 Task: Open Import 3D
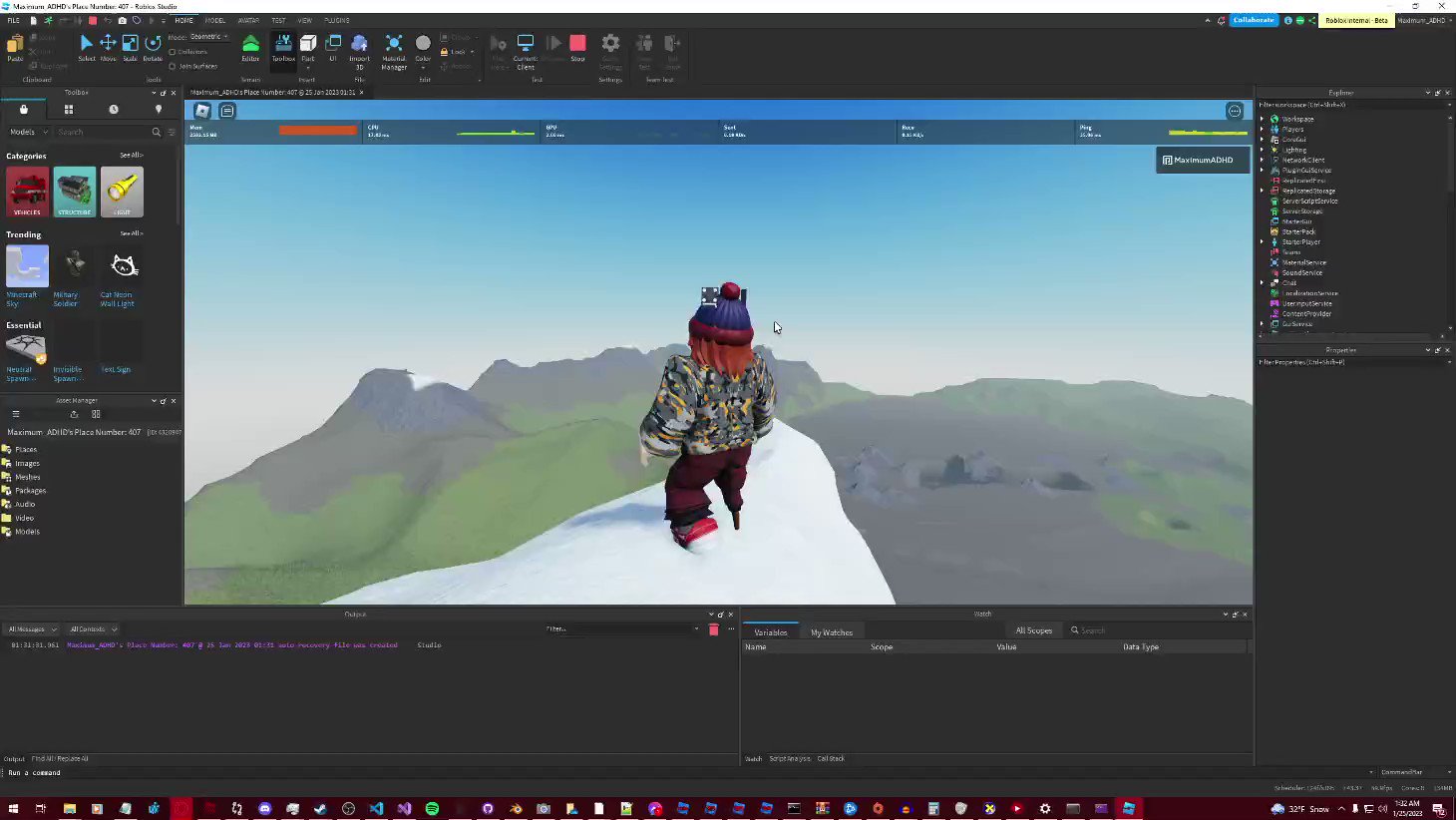(x=359, y=52)
